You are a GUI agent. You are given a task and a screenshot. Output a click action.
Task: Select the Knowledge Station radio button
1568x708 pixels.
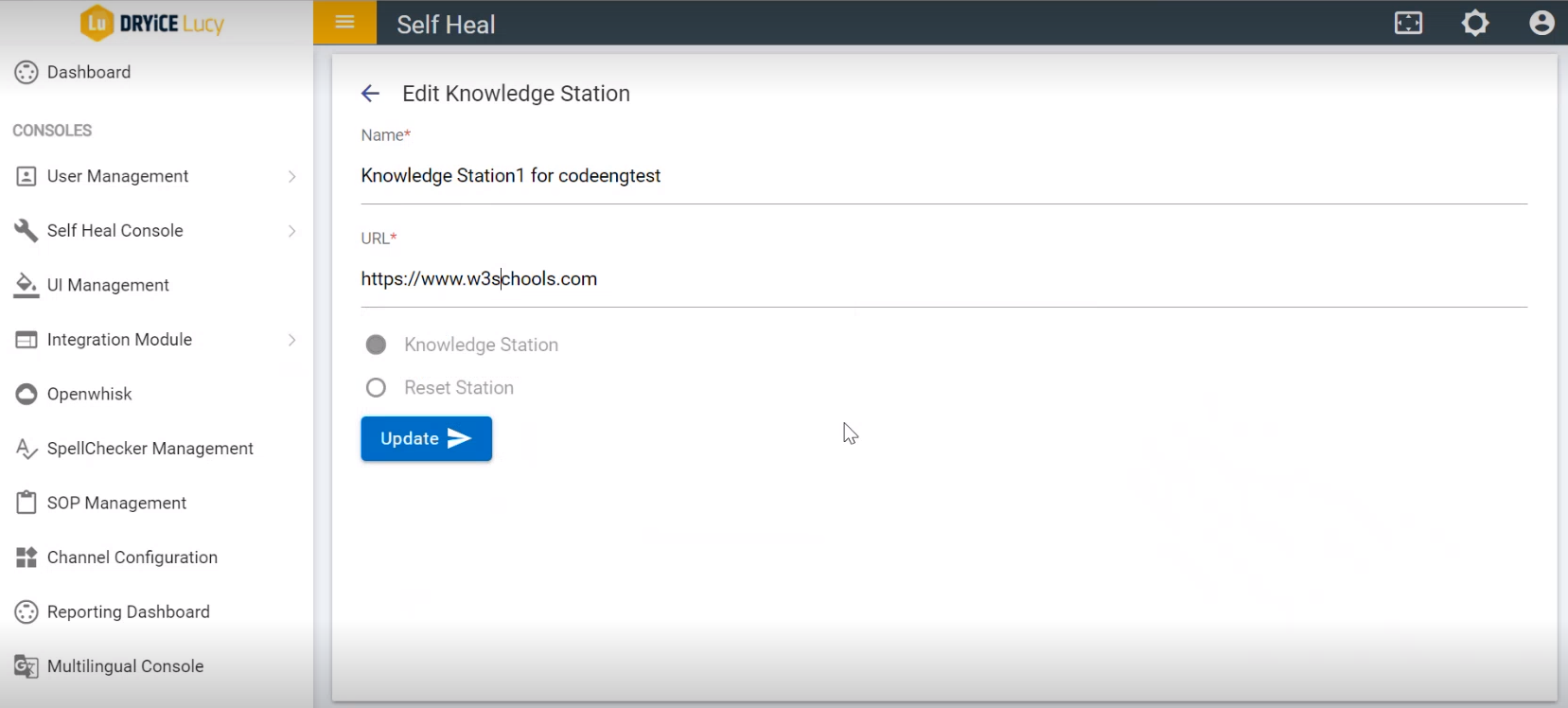[x=376, y=345]
